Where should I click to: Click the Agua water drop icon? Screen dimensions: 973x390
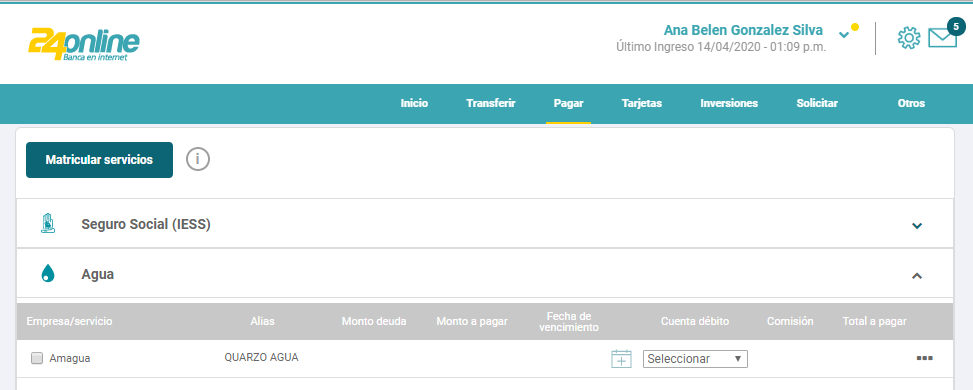[x=48, y=273]
